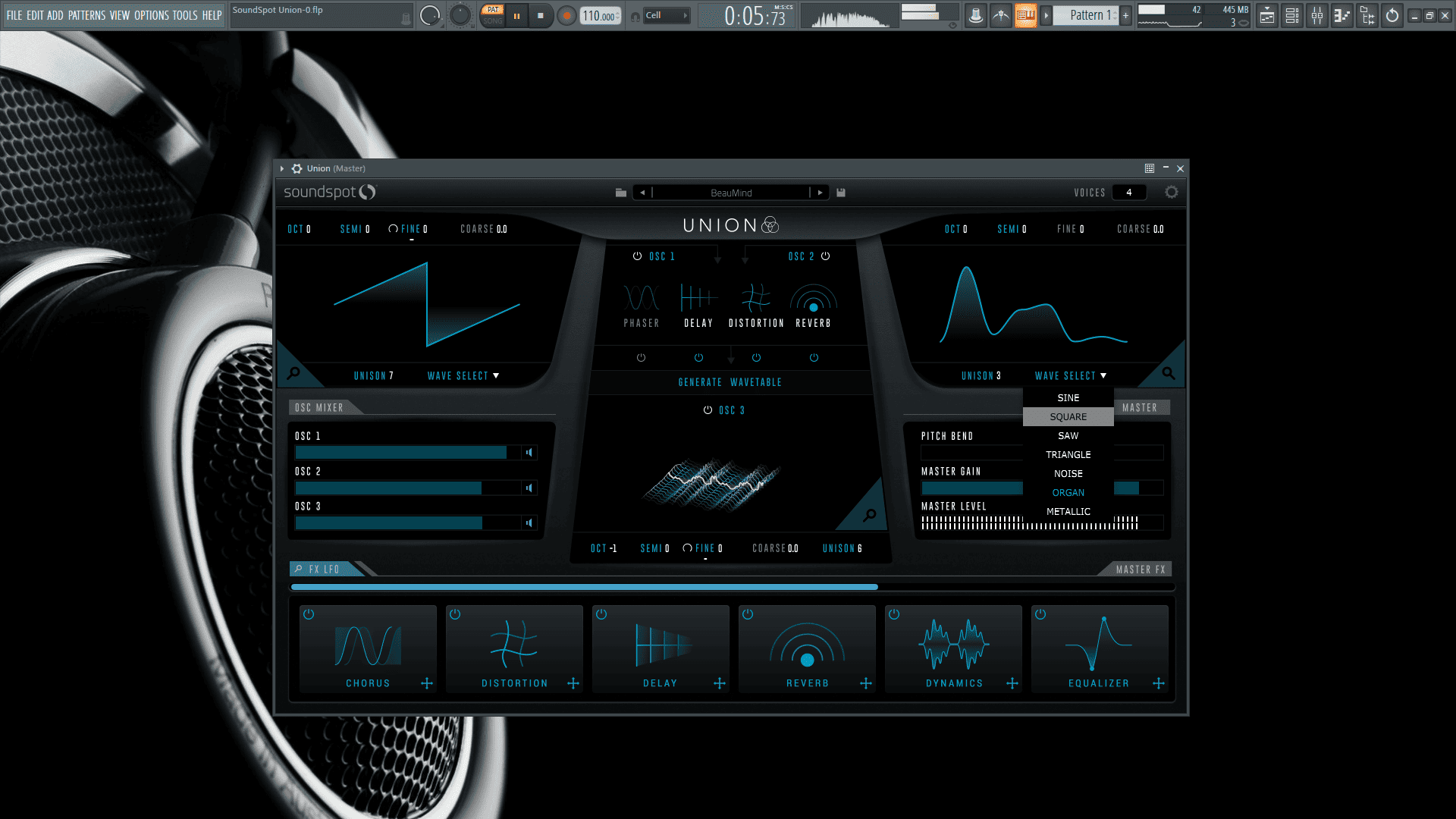
Task: Toggle power under center DELAY effect
Action: click(x=698, y=358)
